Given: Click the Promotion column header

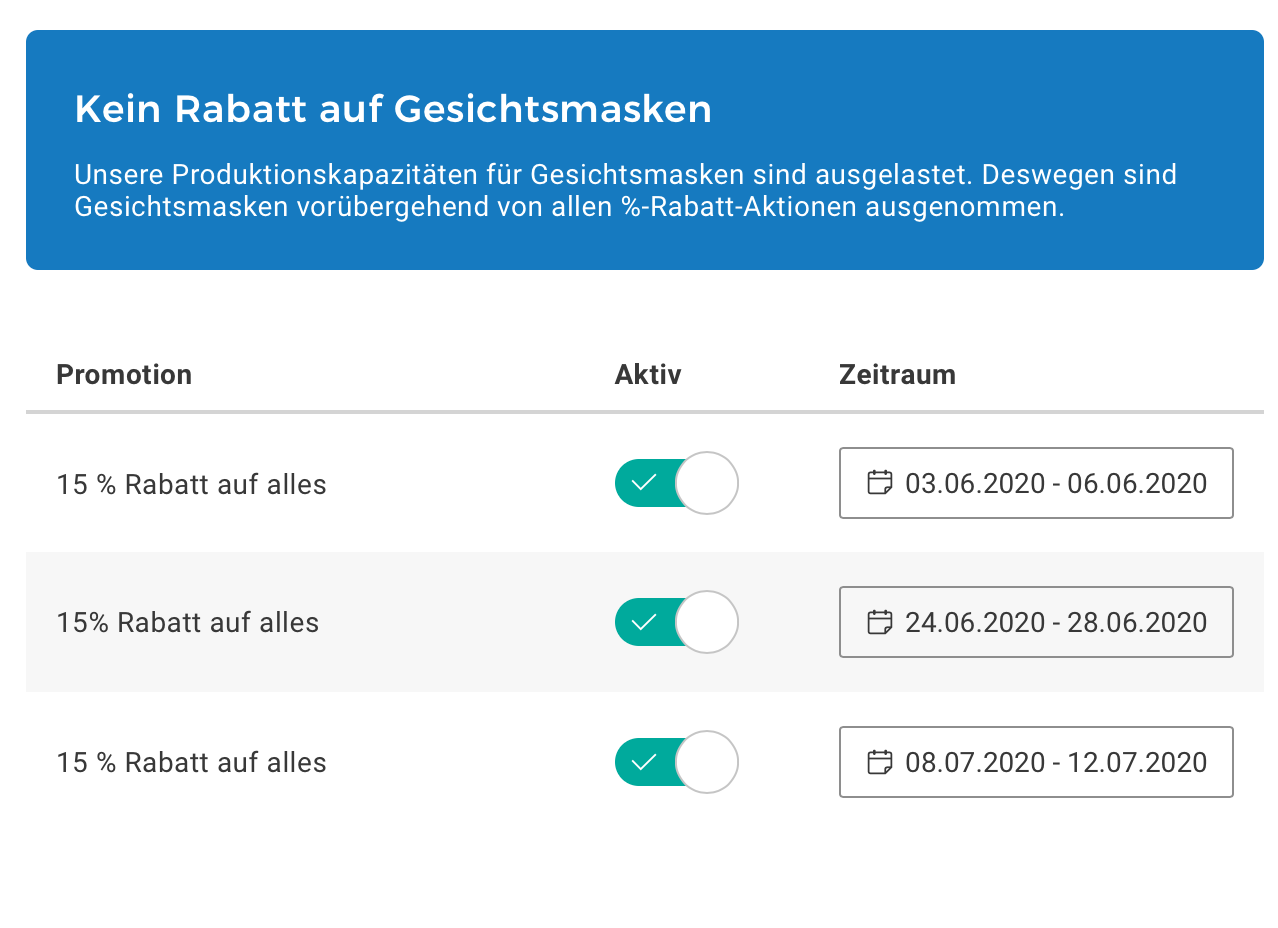Looking at the screenshot, I should [124, 375].
